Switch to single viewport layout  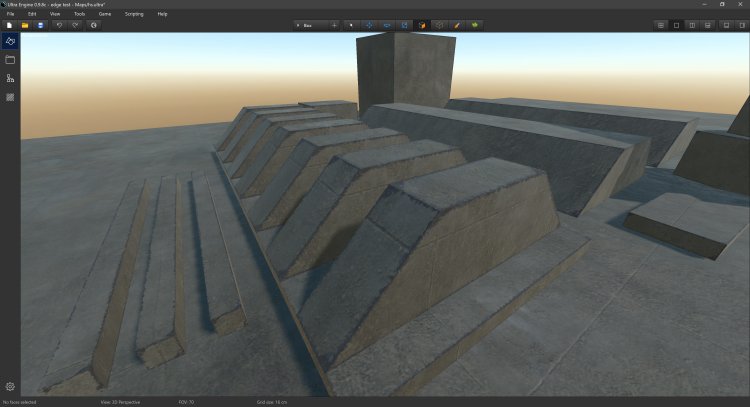(676, 25)
